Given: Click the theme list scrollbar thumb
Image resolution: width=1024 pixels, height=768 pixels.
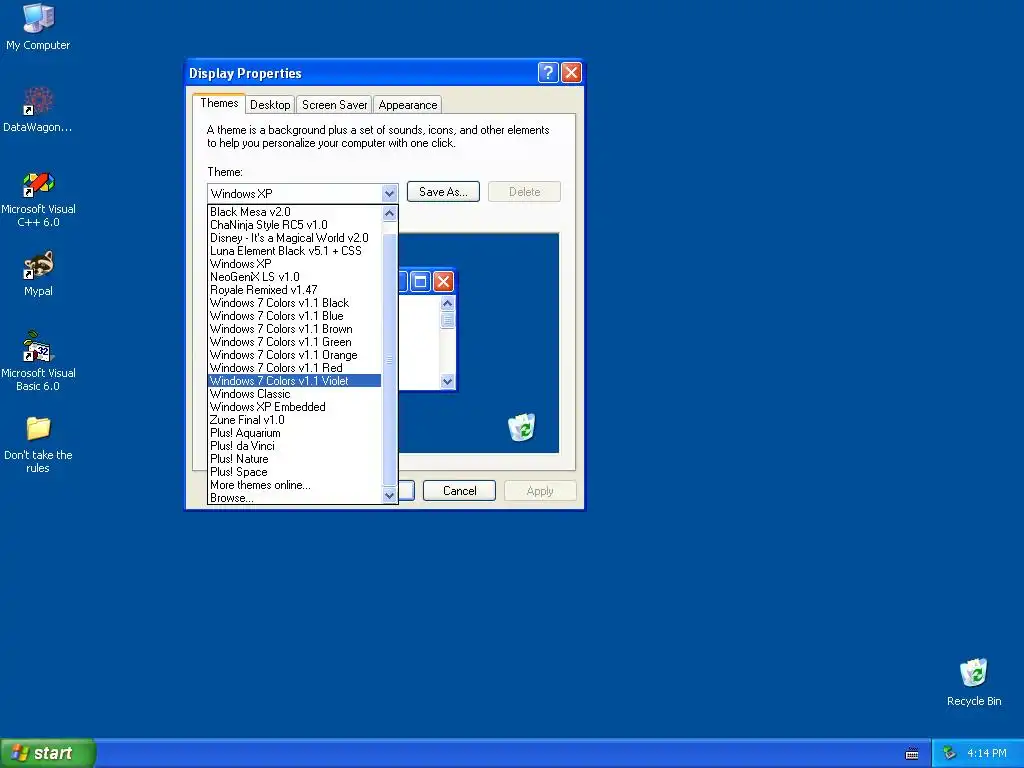Looking at the screenshot, I should click(389, 360).
